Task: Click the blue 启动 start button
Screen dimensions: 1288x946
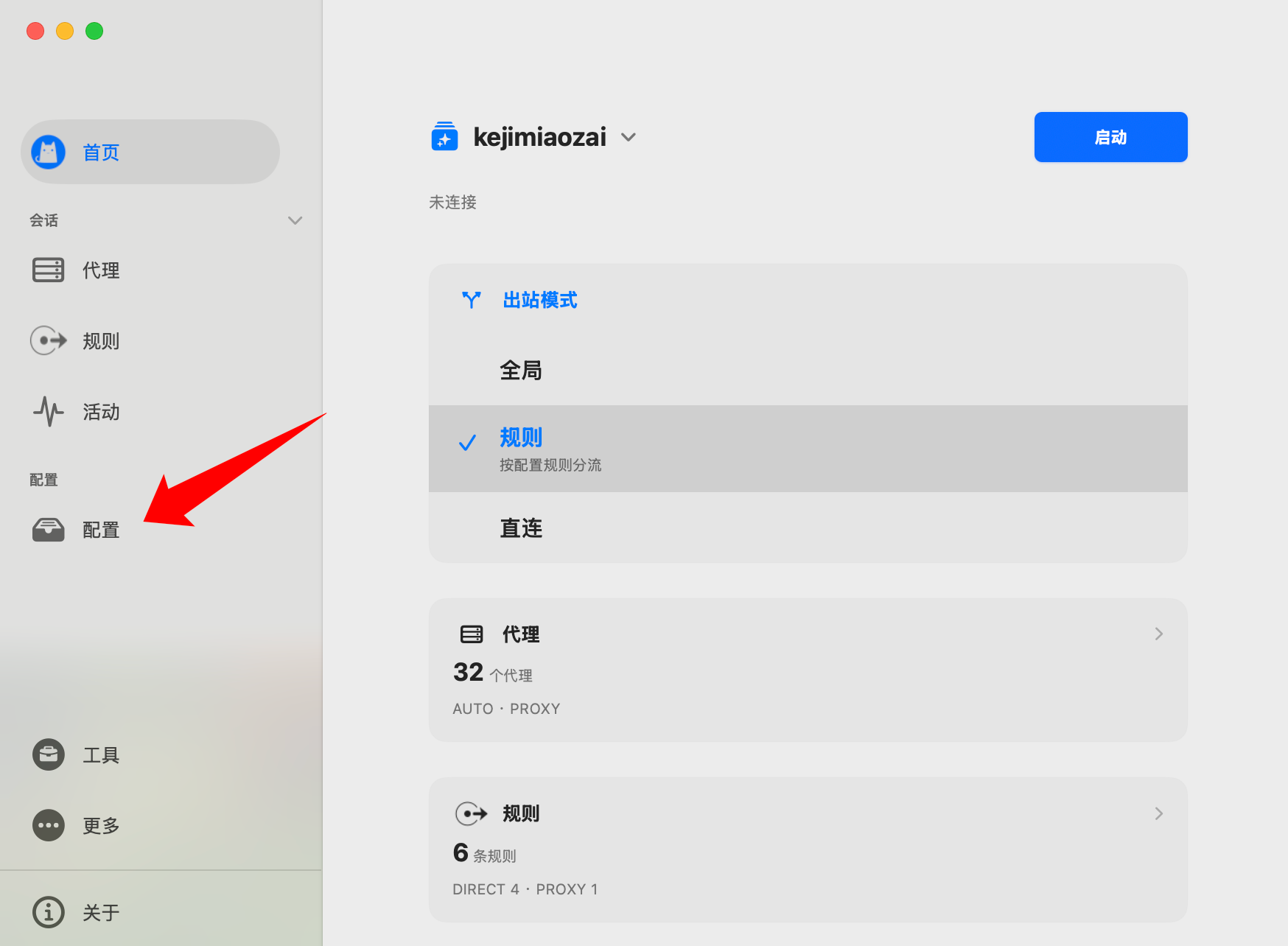Action: tap(1110, 137)
